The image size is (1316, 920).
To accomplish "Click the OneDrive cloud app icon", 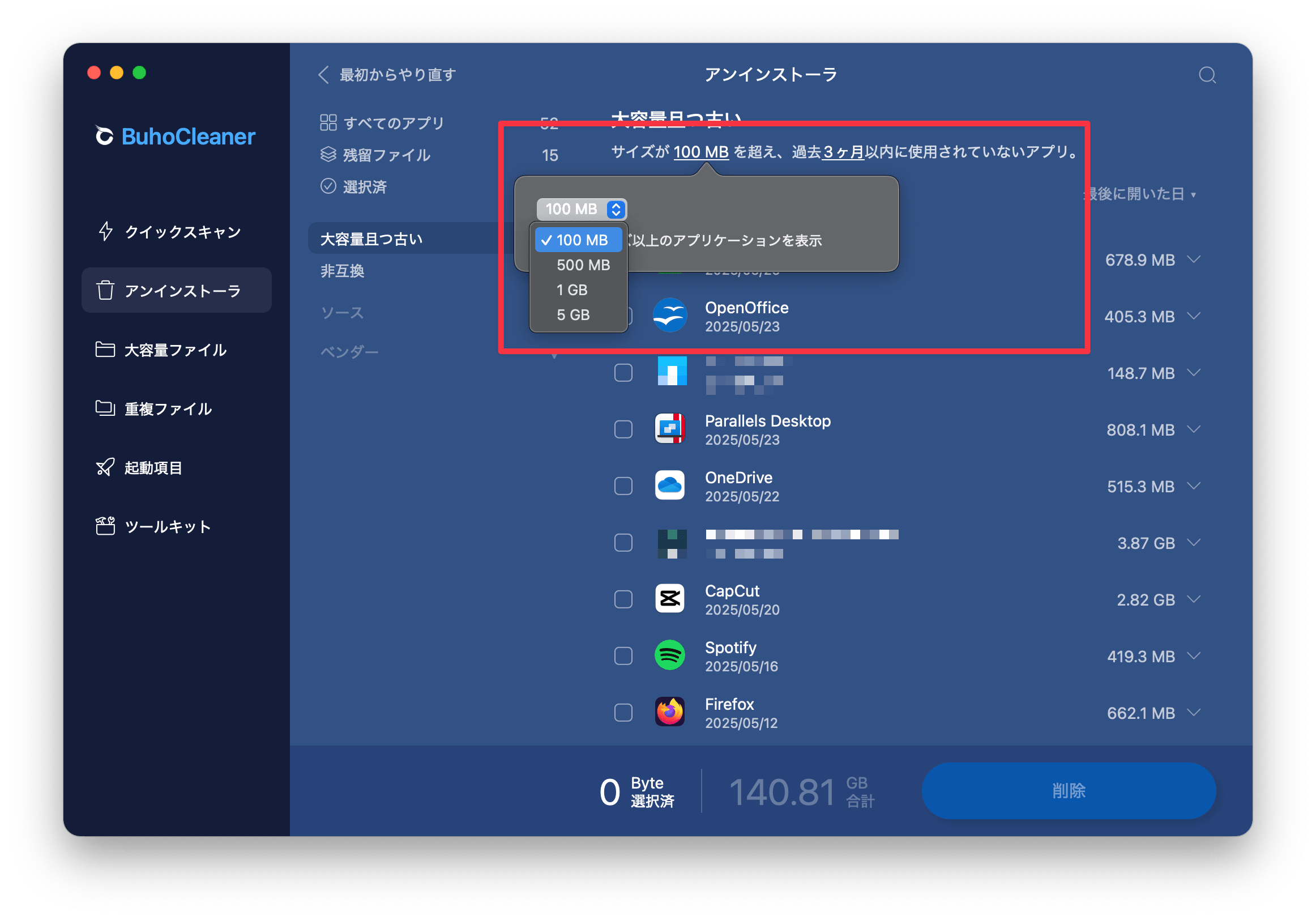I will click(x=669, y=485).
